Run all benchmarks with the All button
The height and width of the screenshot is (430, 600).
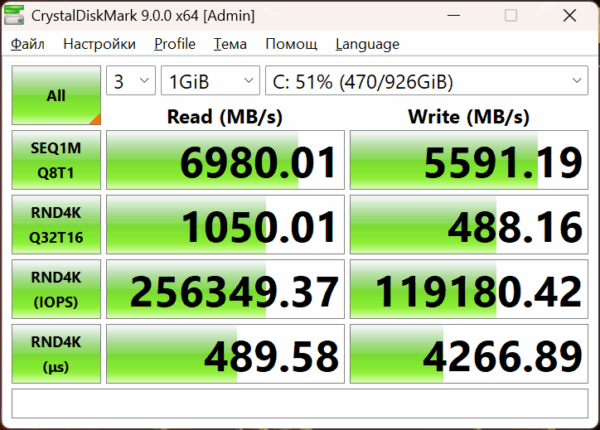56,95
